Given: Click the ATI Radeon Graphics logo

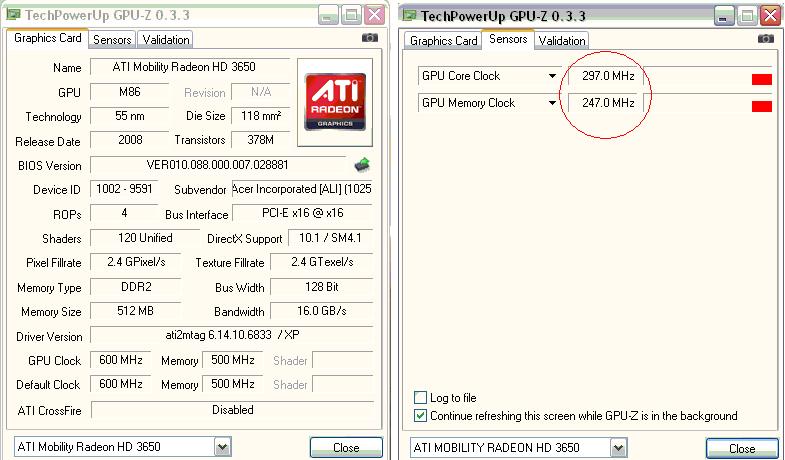Looking at the screenshot, I should 335,103.
